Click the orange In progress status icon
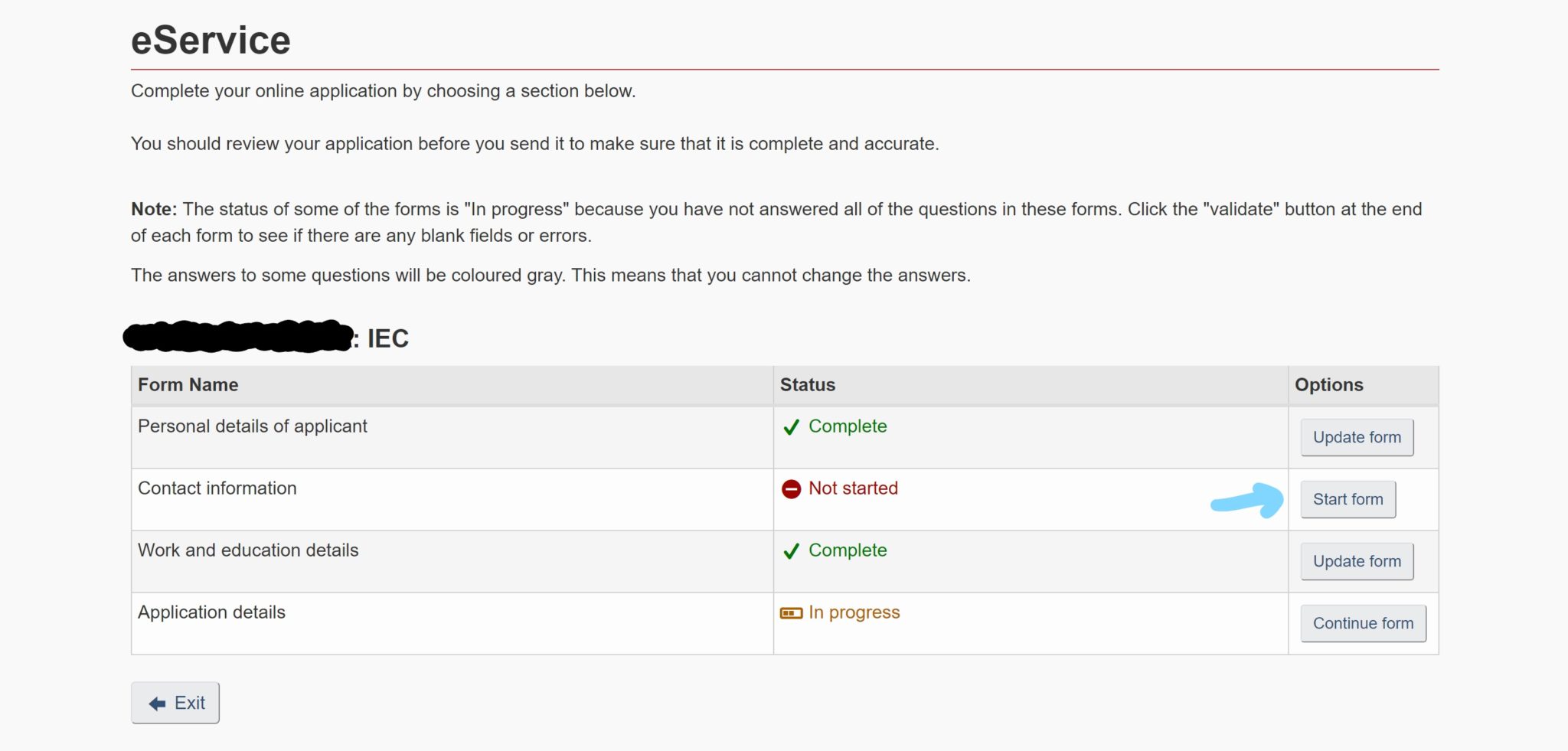 [791, 613]
